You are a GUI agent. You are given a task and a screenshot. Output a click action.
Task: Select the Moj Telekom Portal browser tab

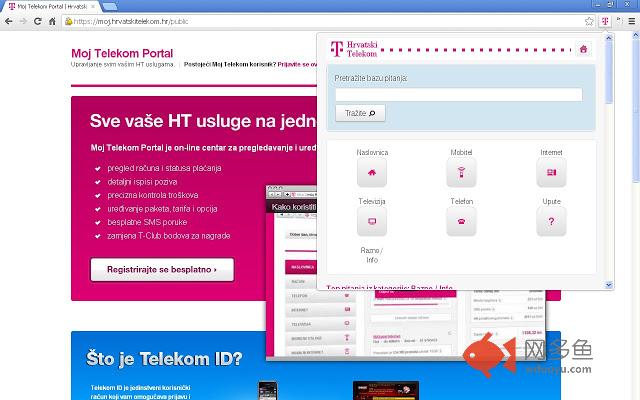click(x=51, y=7)
